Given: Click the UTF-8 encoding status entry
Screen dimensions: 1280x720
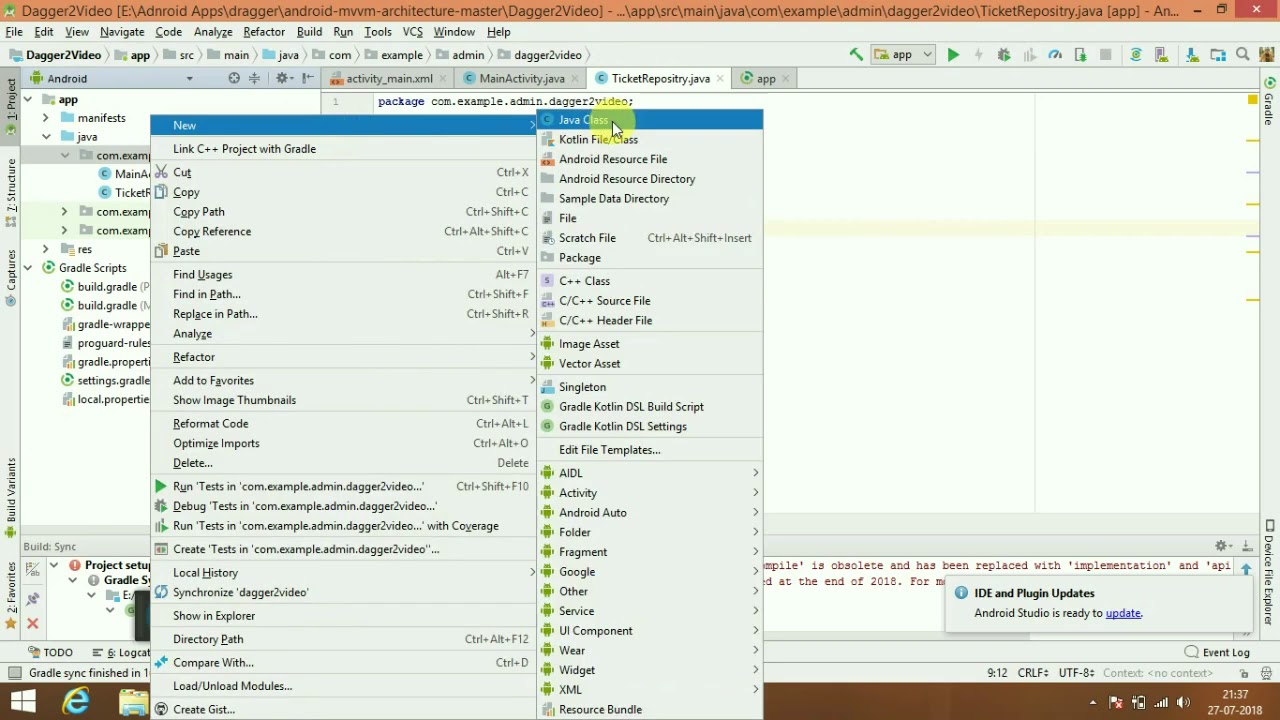Looking at the screenshot, I should tap(1075, 673).
